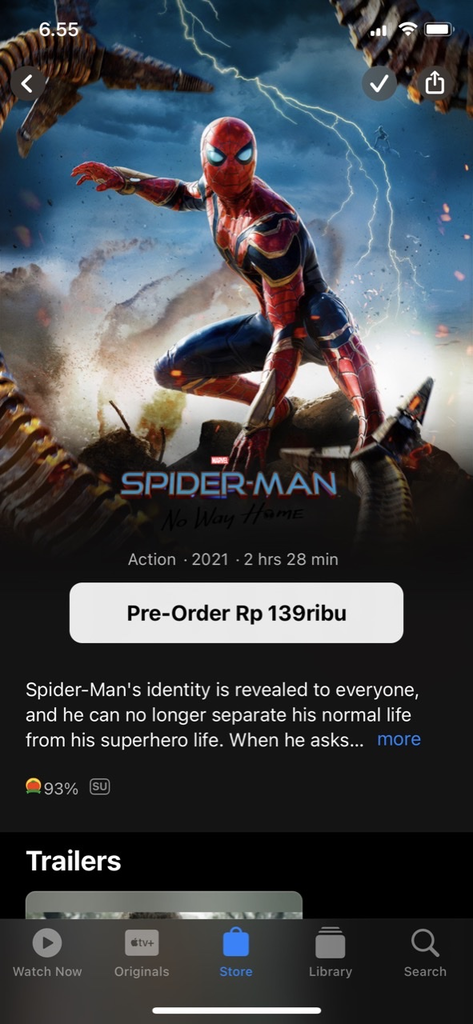
Task: Tap the cellular signal bars icon
Action: [x=378, y=31]
